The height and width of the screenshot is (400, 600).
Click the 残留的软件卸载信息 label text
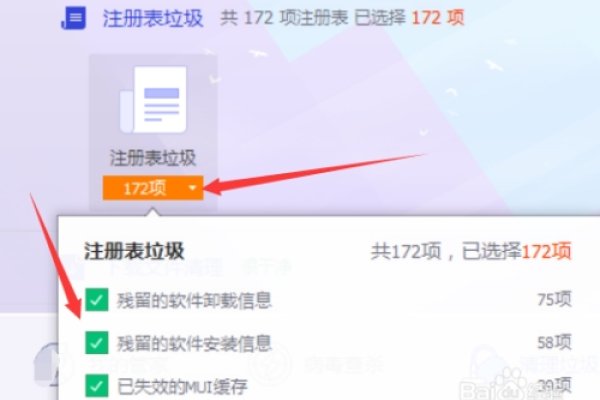(194, 300)
